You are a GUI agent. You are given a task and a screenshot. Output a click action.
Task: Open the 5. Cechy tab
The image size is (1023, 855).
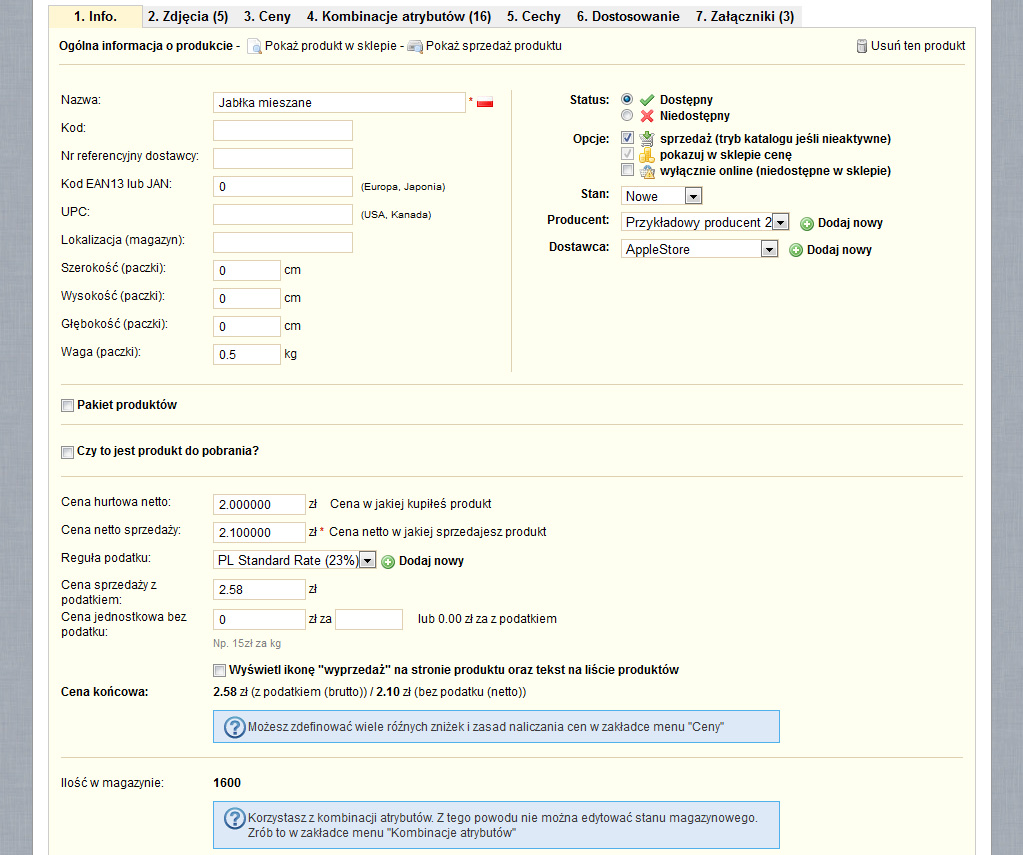click(534, 16)
